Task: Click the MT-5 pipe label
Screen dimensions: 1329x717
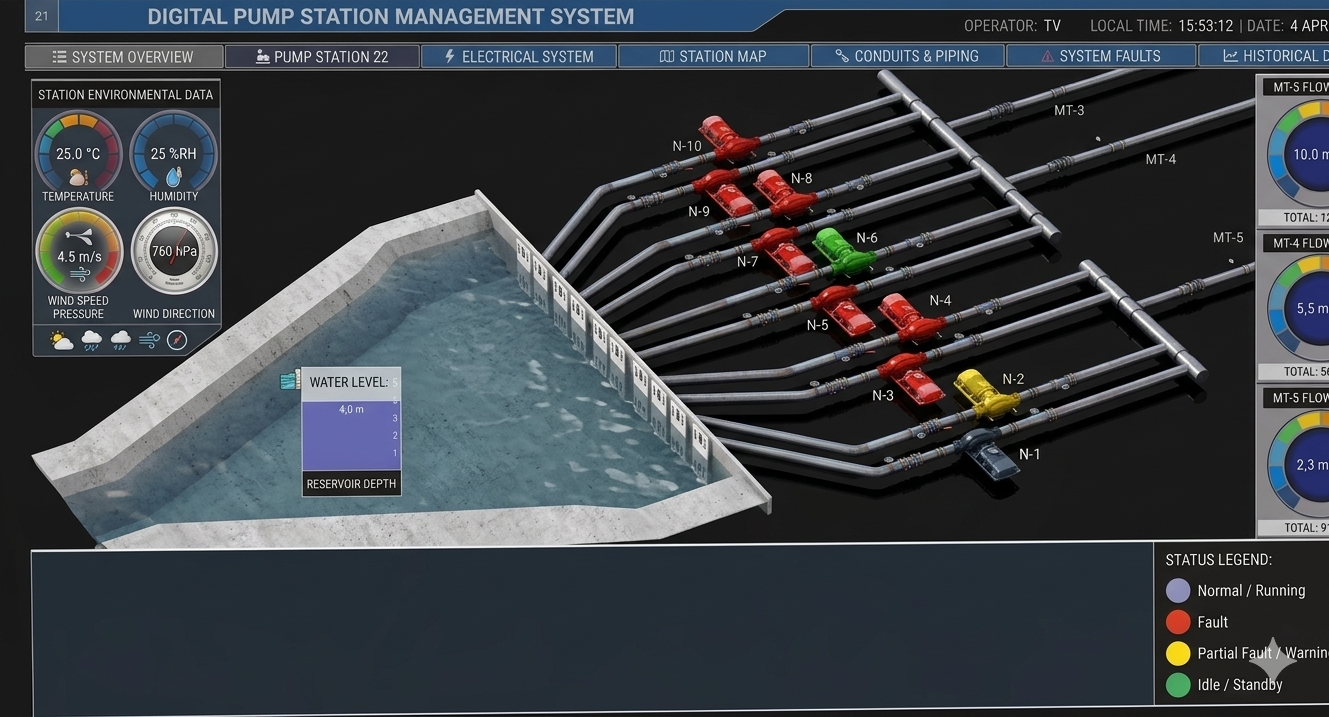Action: (1228, 237)
